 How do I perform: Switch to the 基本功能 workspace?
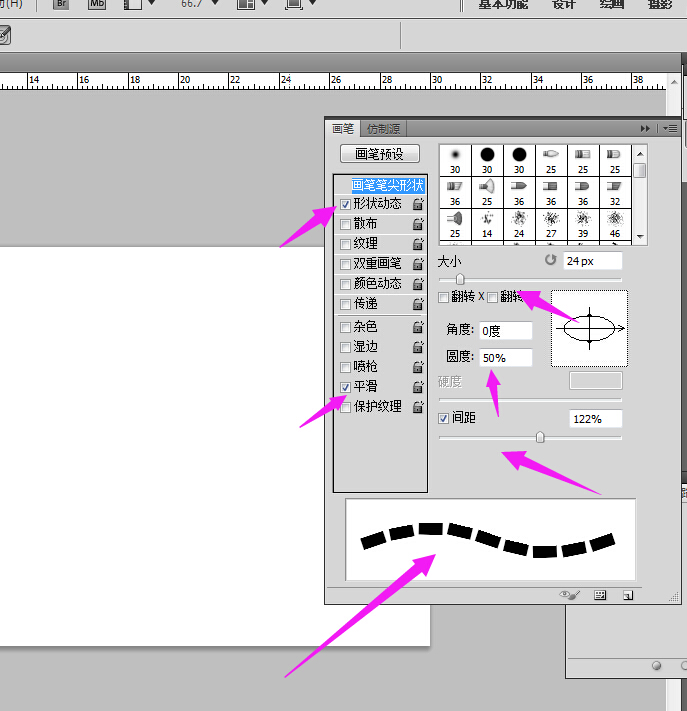[504, 4]
